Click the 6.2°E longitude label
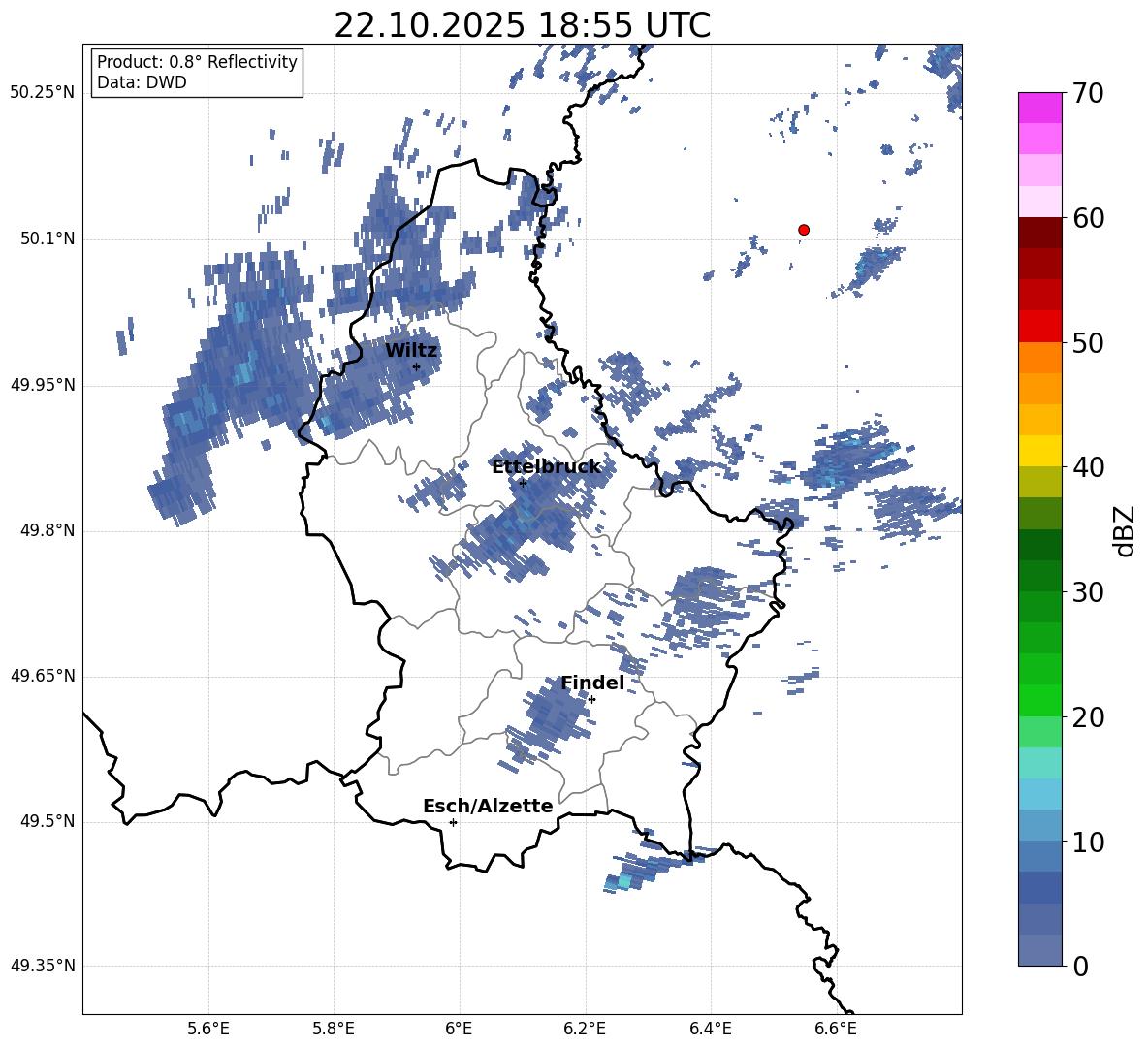 pos(585,1029)
